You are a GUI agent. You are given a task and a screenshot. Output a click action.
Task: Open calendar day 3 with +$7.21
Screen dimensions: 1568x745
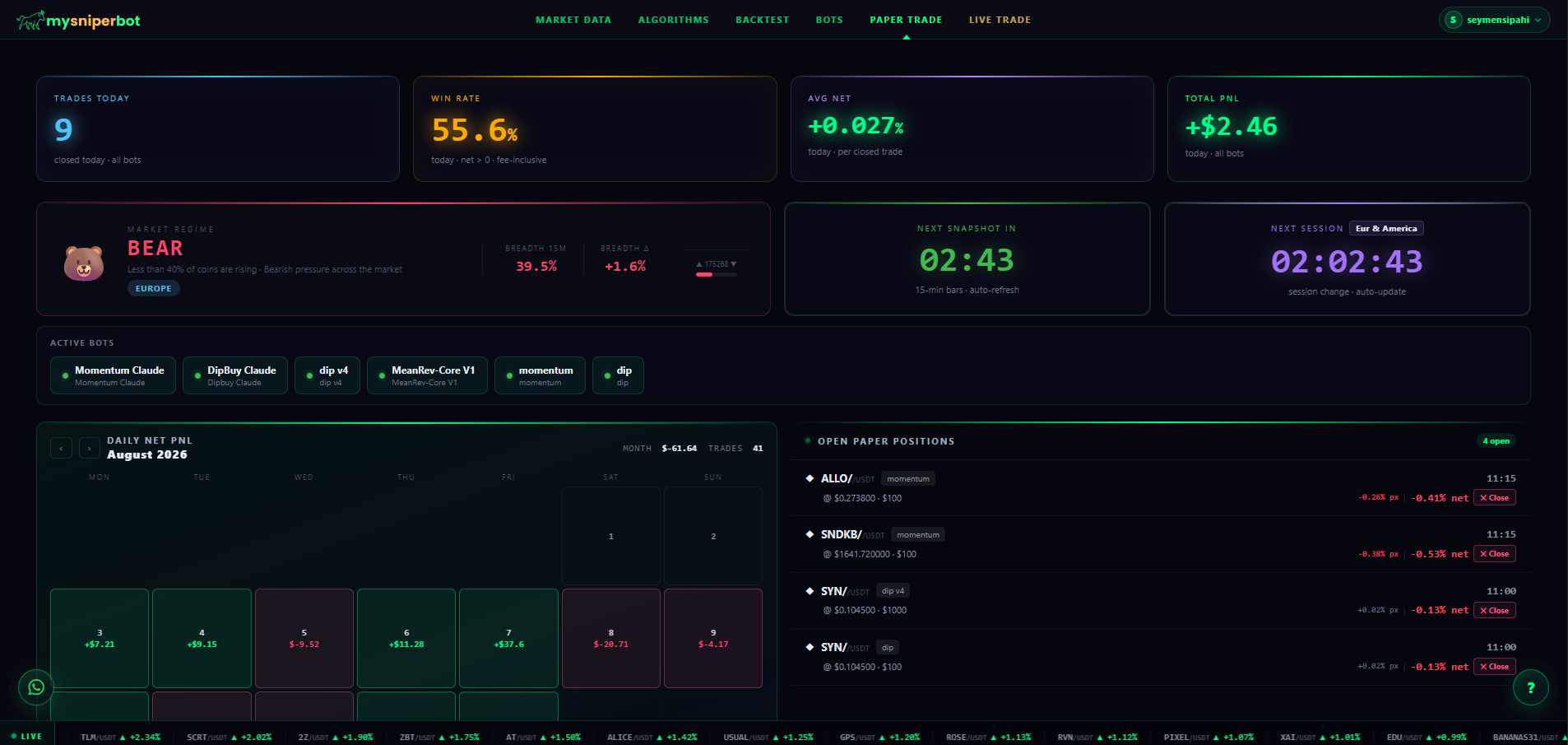pyautogui.click(x=100, y=638)
